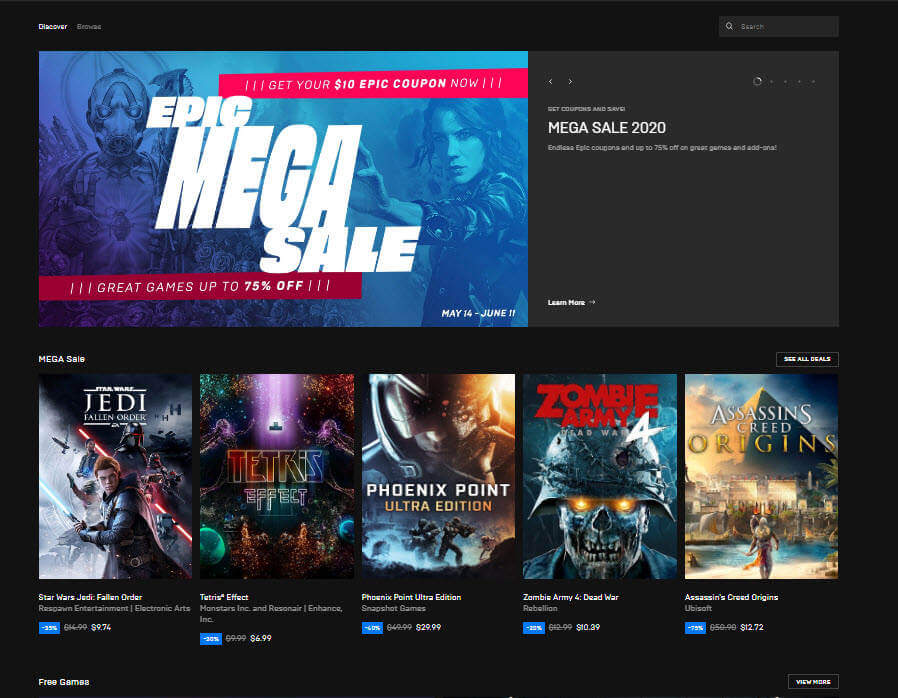Click the struck-through original price of Assassin's Creed Origins
The image size is (898, 698).
[x=723, y=628]
